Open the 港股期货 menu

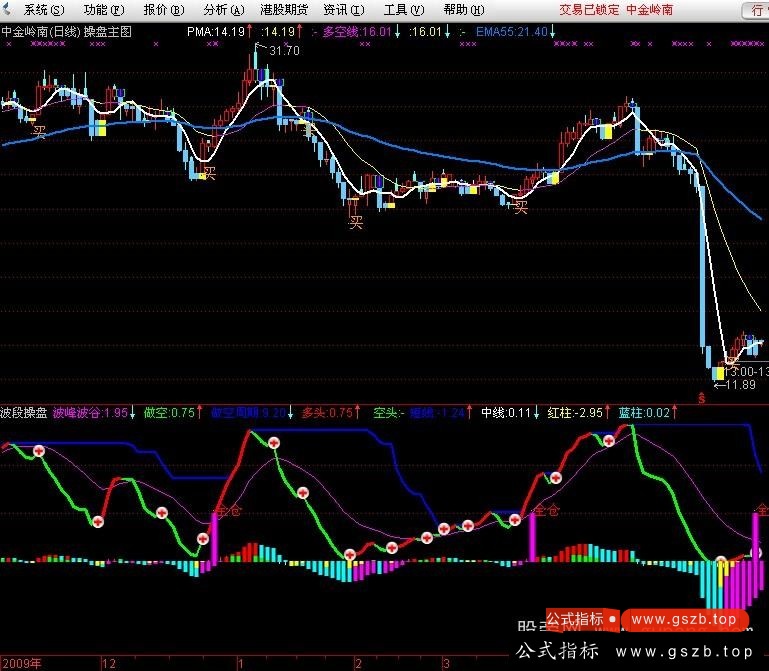(x=283, y=10)
